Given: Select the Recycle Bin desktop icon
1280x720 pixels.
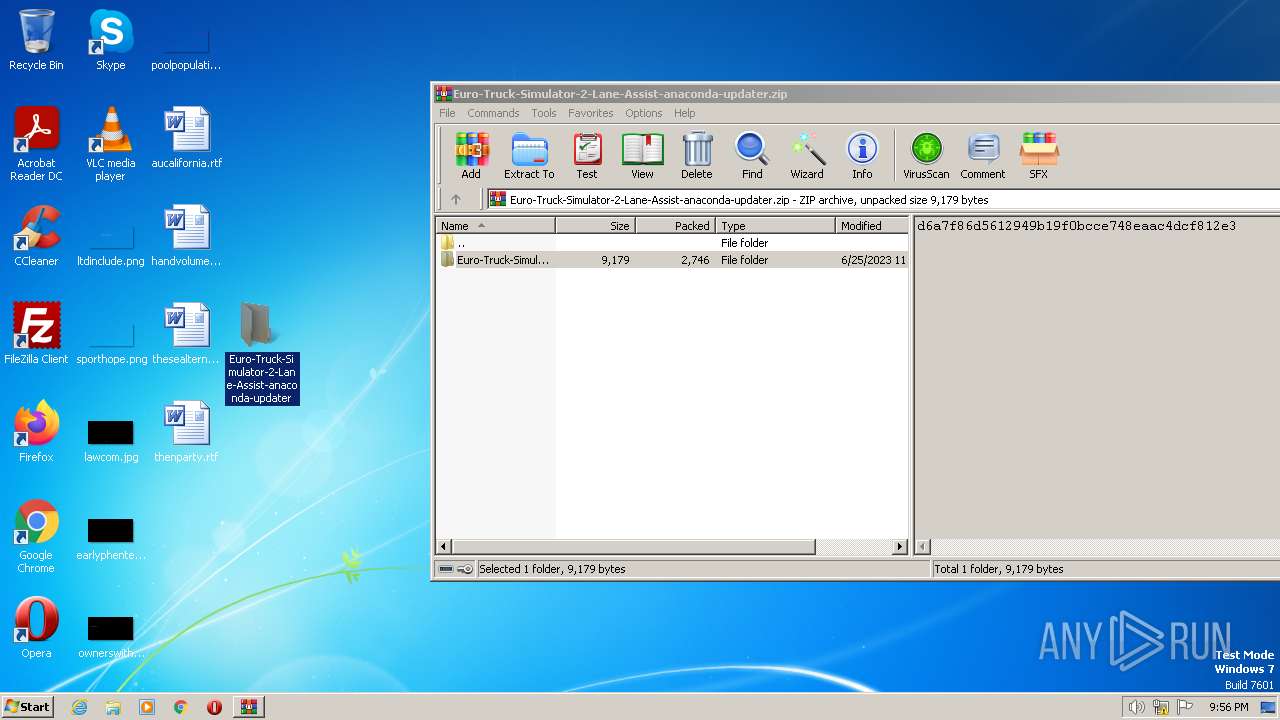Looking at the screenshot, I should point(36,40).
